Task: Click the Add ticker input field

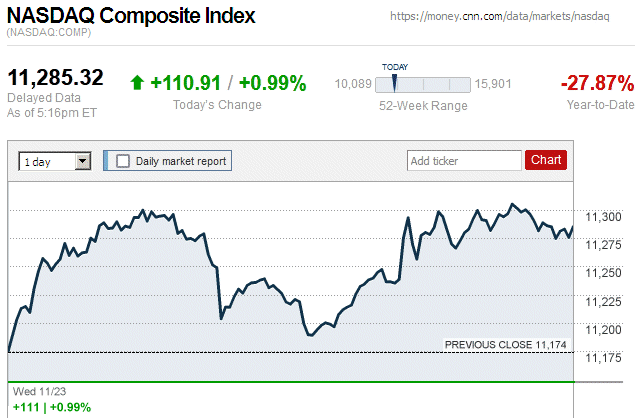Action: (464, 160)
